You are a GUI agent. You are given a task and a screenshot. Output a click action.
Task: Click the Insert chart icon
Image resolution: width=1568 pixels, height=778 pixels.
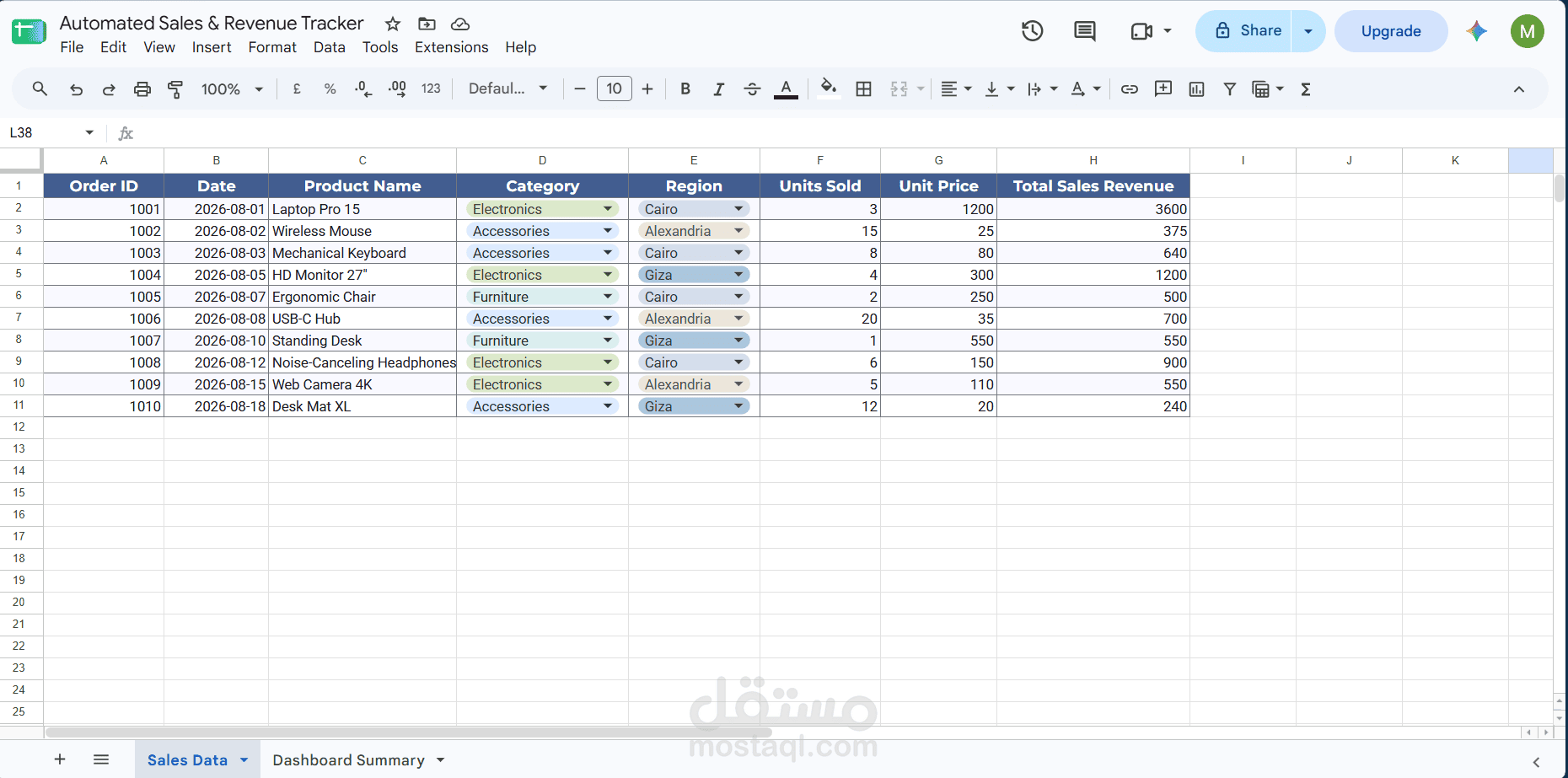[1196, 89]
